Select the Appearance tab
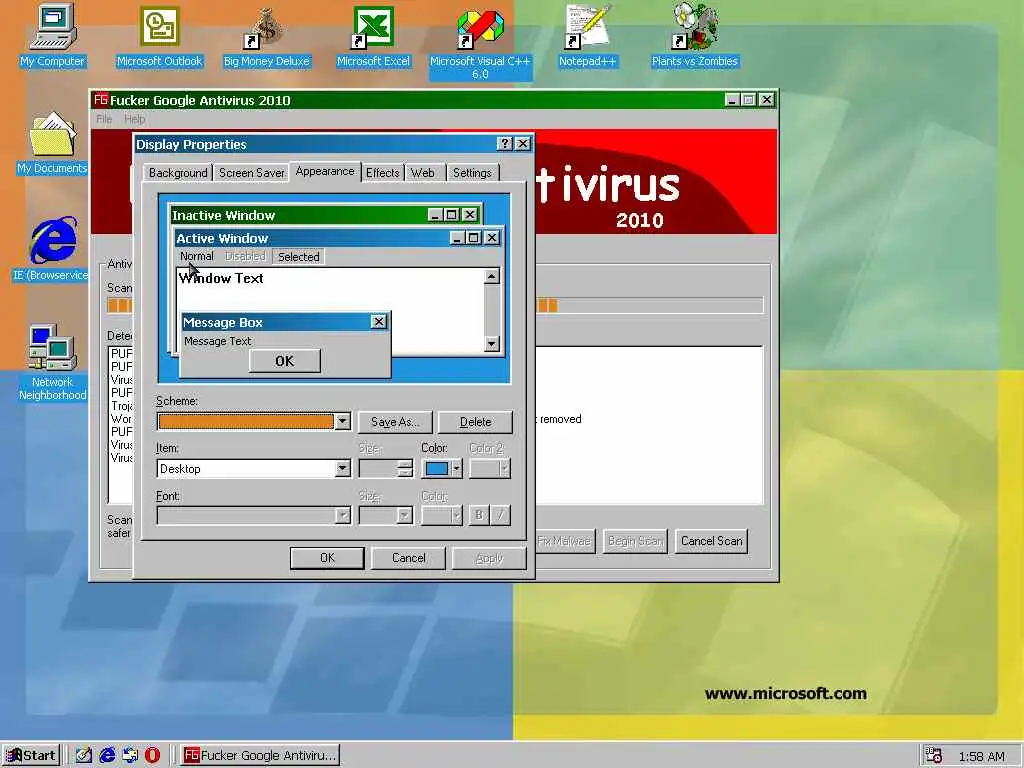Screen dimensions: 1024x768 (325, 171)
